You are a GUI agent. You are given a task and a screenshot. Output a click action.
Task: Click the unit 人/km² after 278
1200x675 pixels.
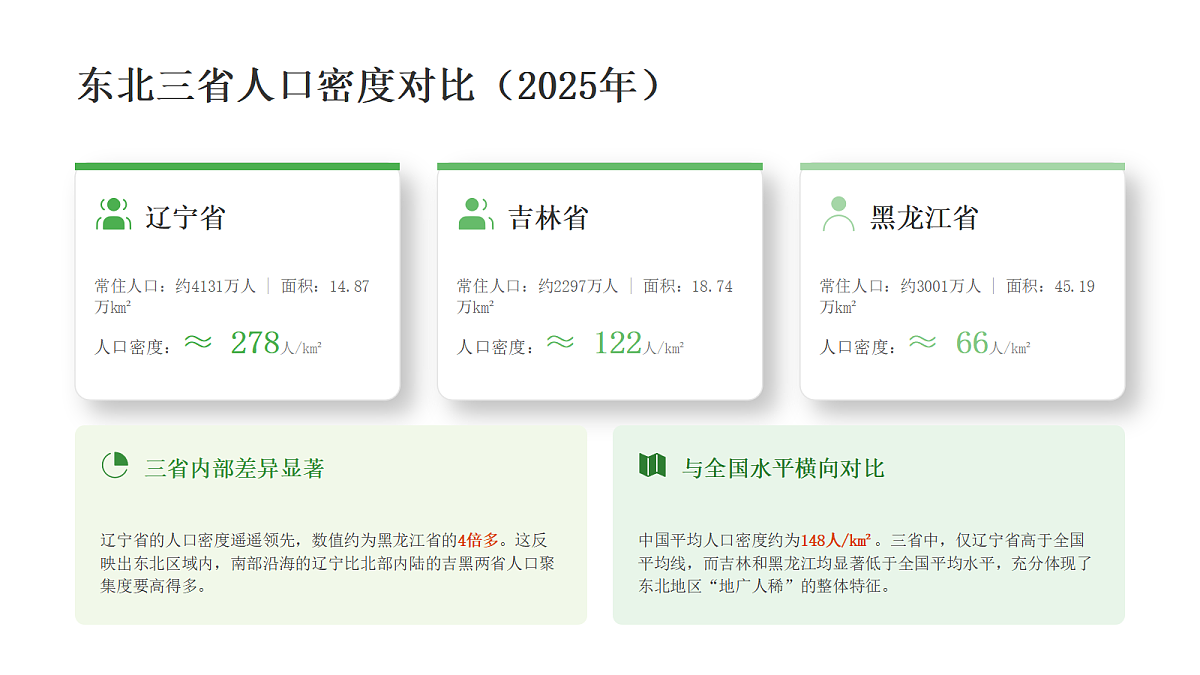coord(302,348)
